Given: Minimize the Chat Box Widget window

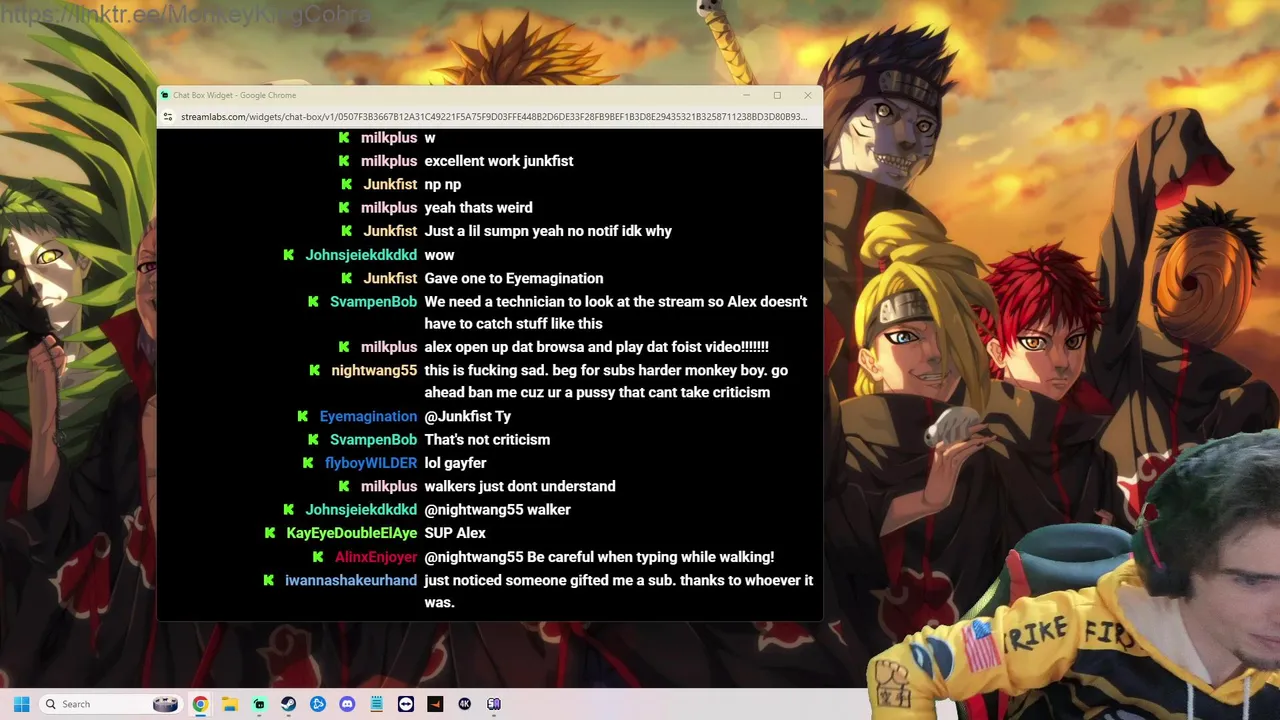Looking at the screenshot, I should pyautogui.click(x=746, y=95).
